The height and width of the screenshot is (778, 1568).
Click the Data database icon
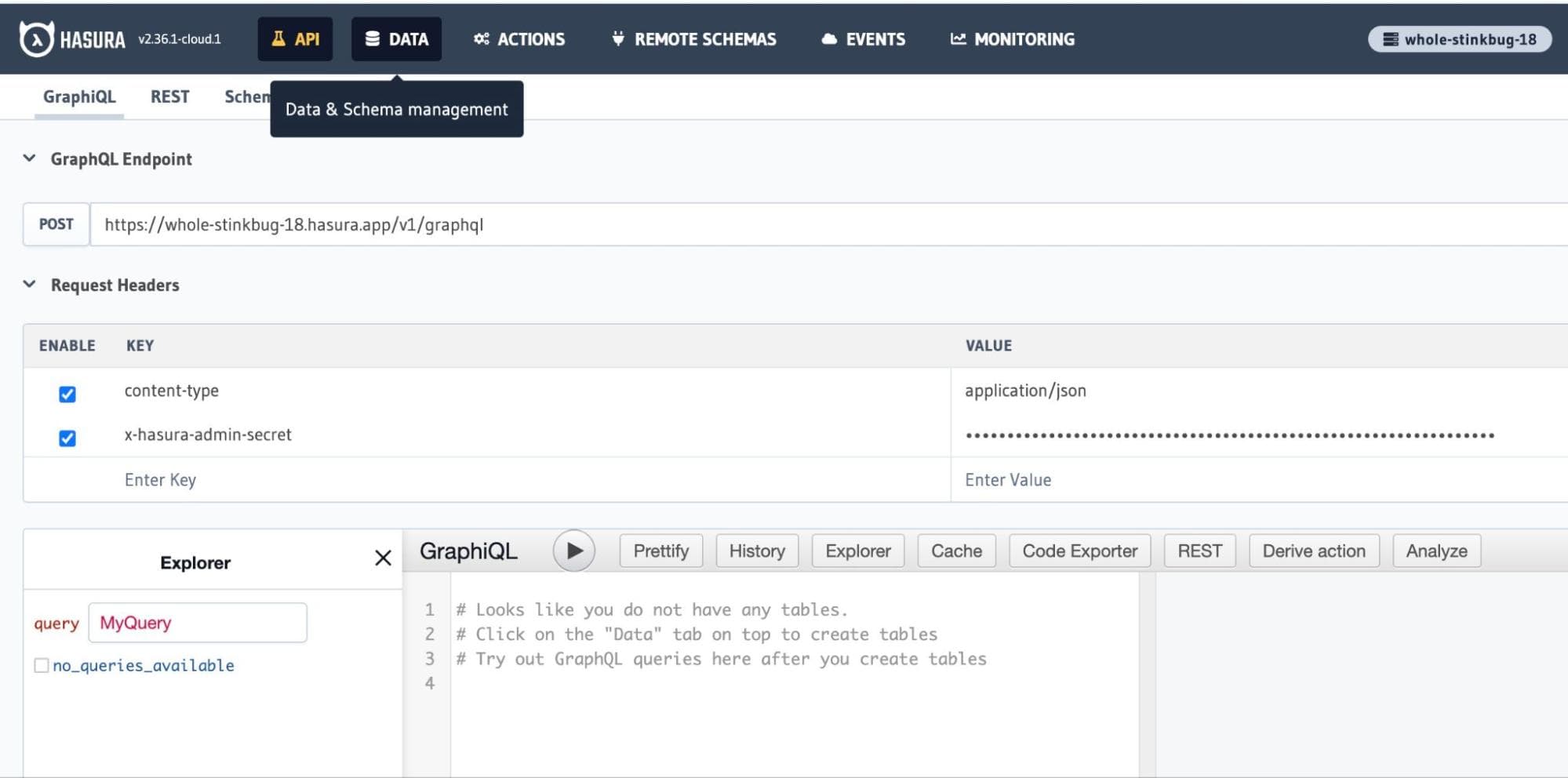373,39
